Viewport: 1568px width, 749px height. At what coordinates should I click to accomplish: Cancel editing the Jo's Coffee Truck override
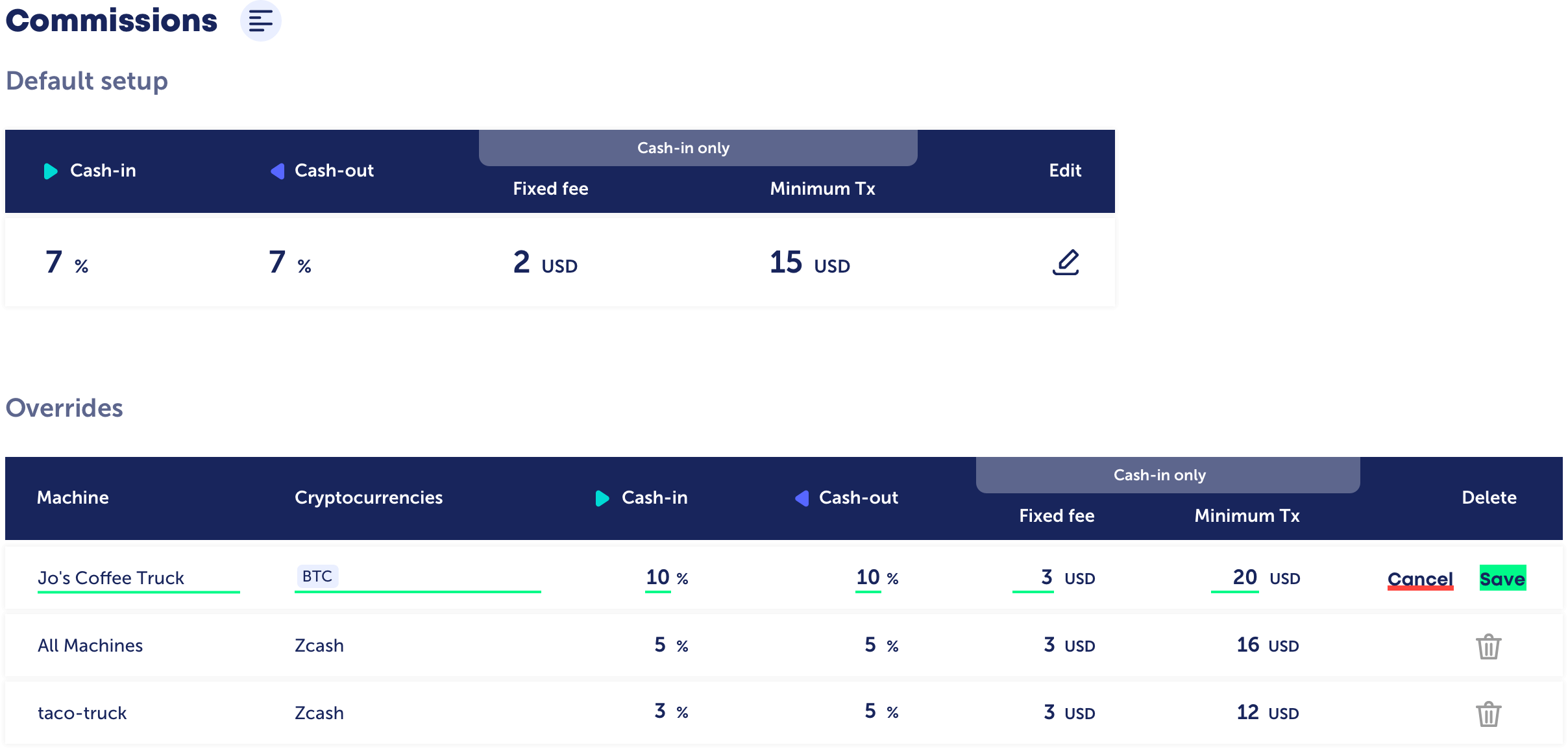[1420, 579]
